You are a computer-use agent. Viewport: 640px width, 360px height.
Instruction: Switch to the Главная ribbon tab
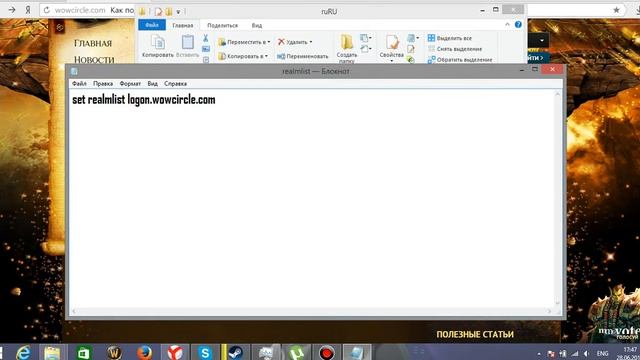pos(182,25)
